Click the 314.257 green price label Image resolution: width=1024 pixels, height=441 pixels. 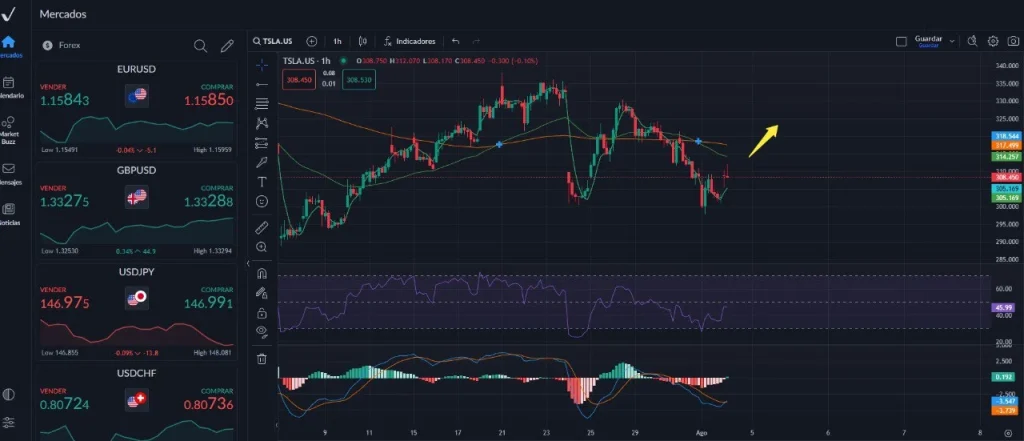coord(1006,157)
